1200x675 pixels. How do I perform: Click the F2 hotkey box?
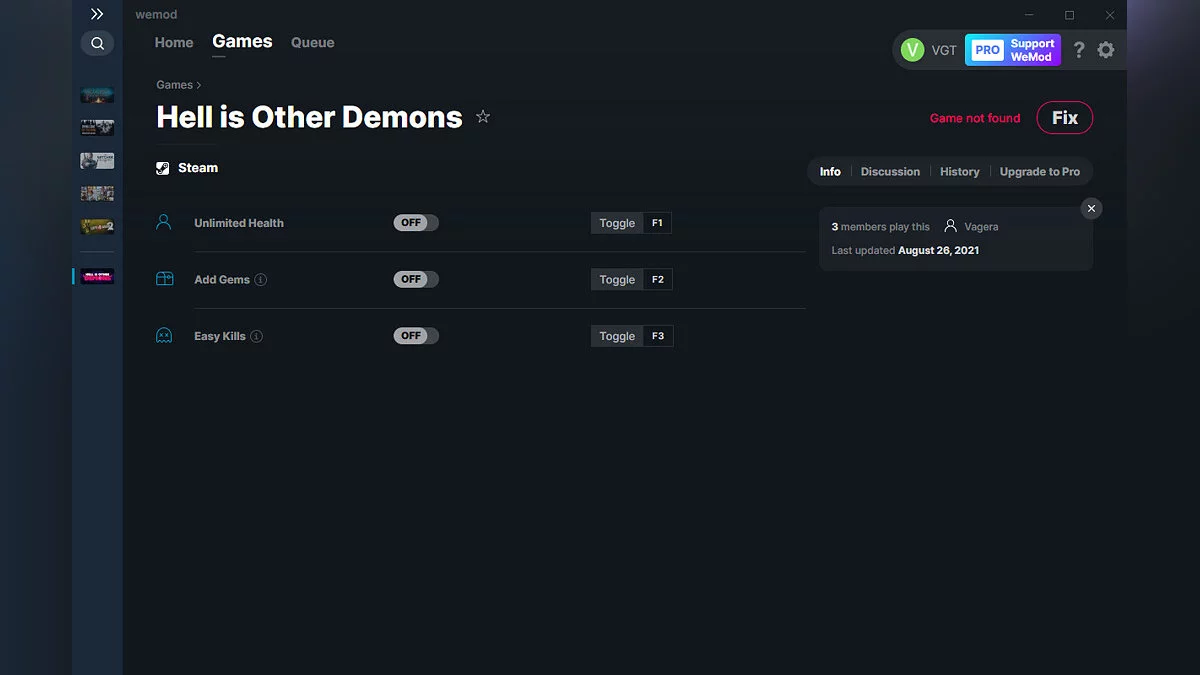[x=658, y=280]
